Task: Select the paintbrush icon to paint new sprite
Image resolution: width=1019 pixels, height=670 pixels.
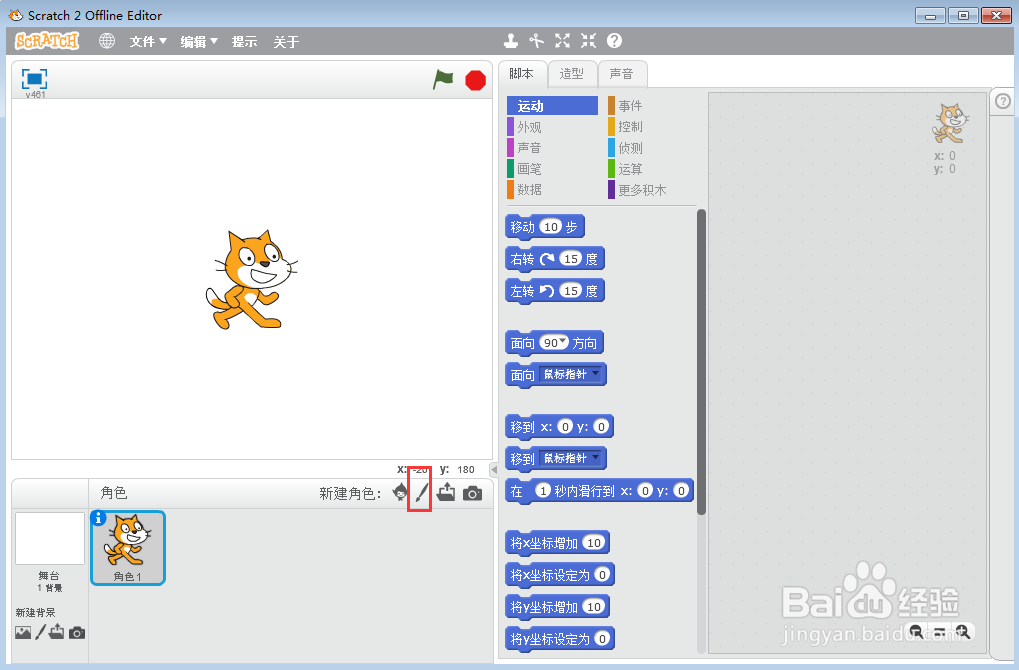Action: (419, 492)
